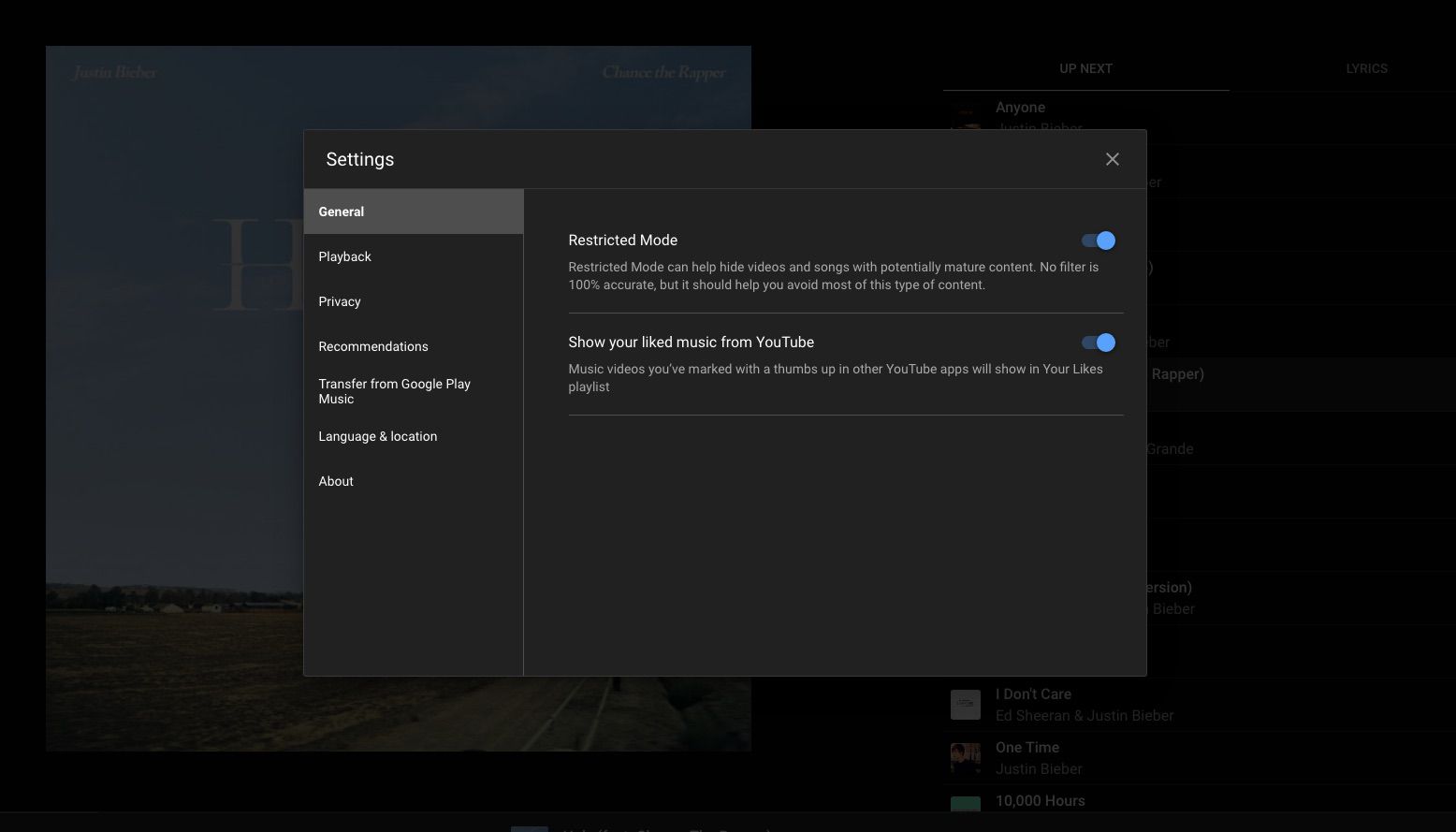The width and height of the screenshot is (1456, 832).
Task: Disable Show your liked music from YouTube
Action: click(1099, 343)
